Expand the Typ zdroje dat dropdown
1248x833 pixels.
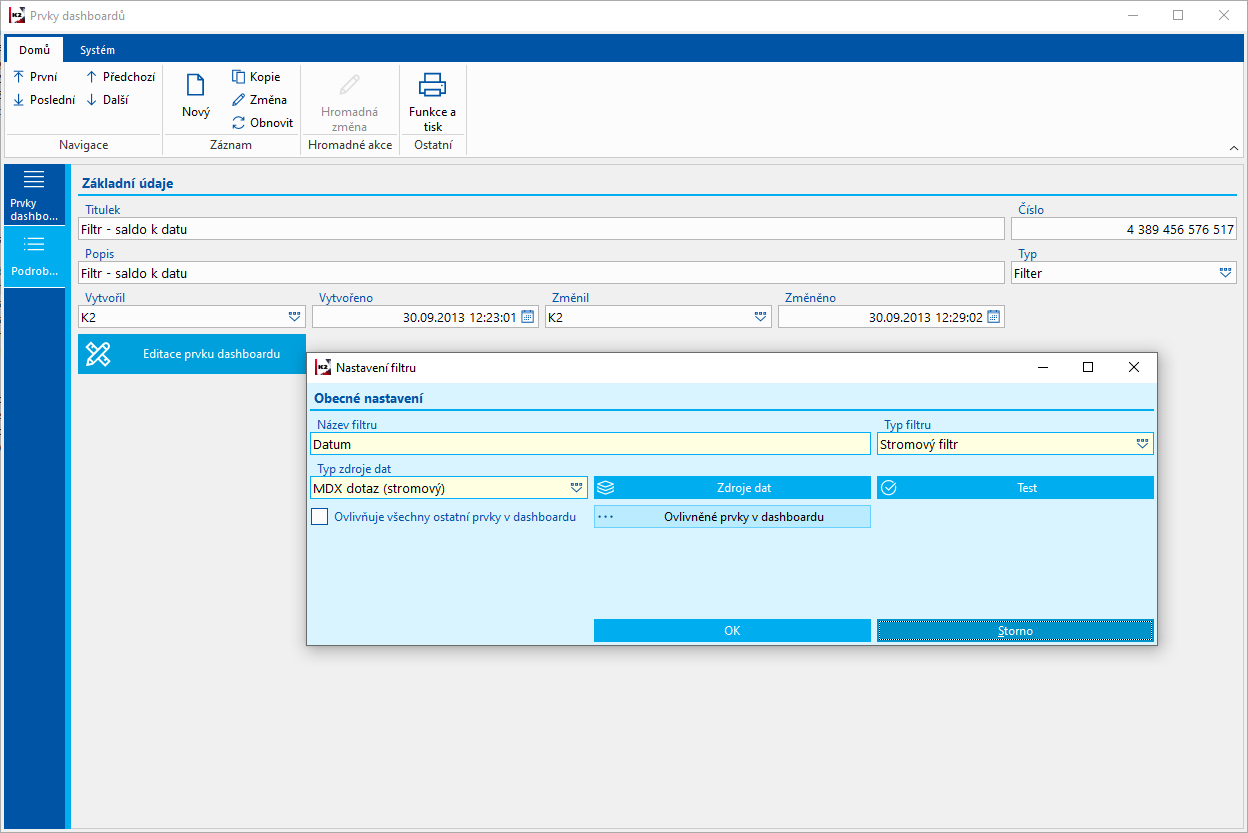point(576,488)
